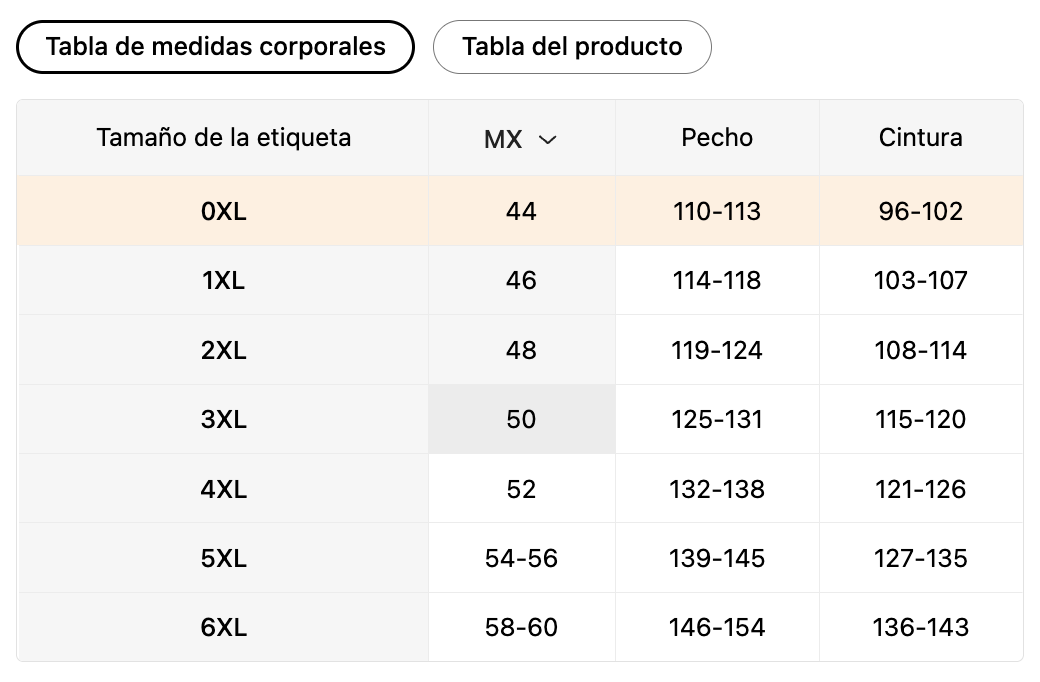Click the Pecho value 132-138 cell
This screenshot has height=682, width=1040.
point(717,490)
